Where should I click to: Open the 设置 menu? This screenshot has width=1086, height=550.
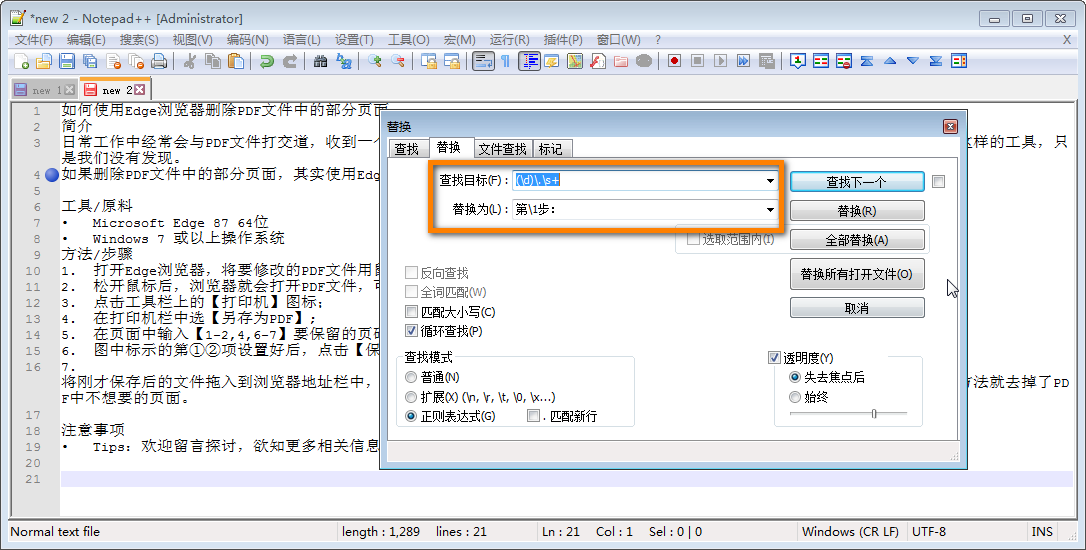click(x=354, y=39)
